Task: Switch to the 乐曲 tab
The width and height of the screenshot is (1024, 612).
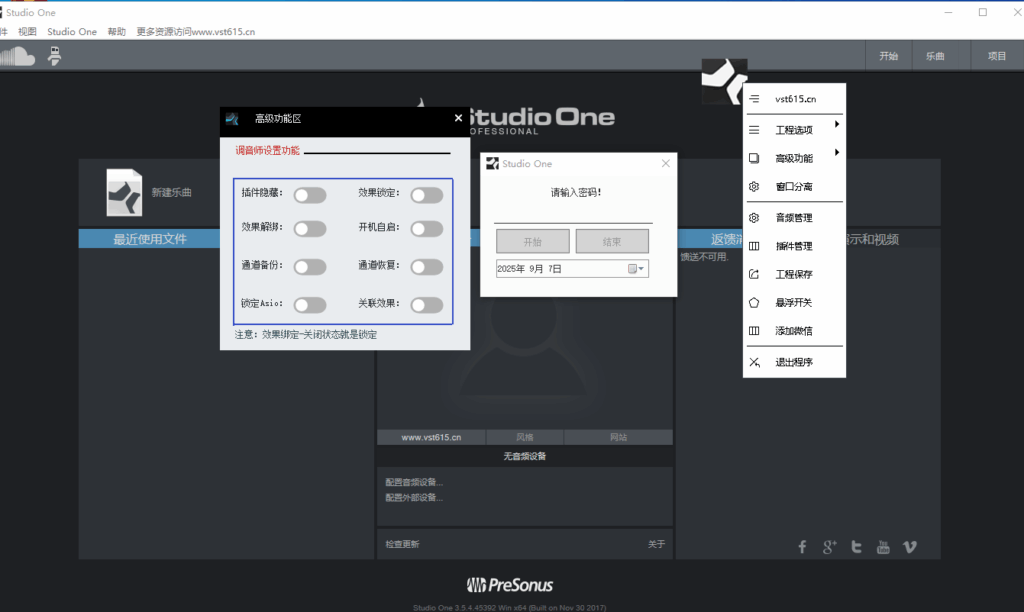Action: pyautogui.click(x=934, y=55)
